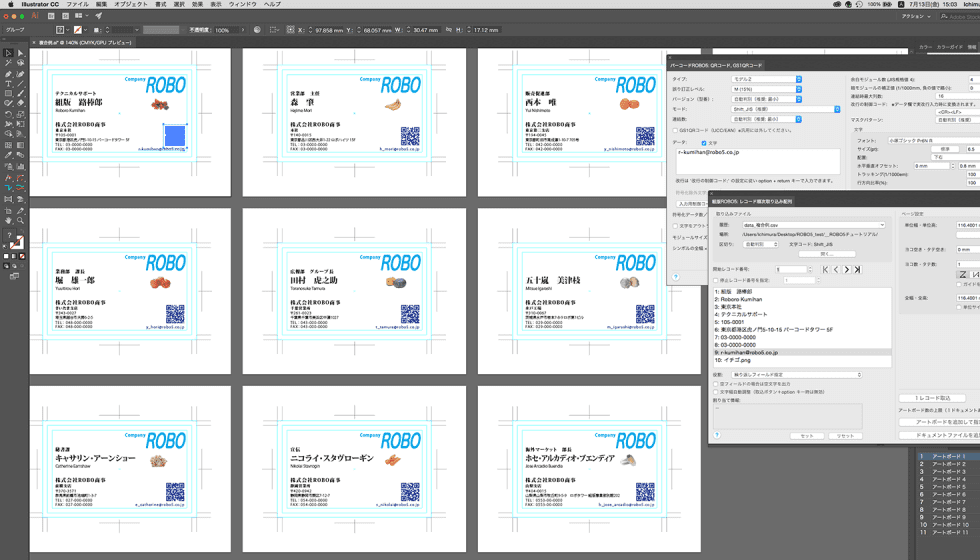The width and height of the screenshot is (980, 560).
Task: Toggle the 停止レコード番号を指定 checkbox
Action: point(716,281)
